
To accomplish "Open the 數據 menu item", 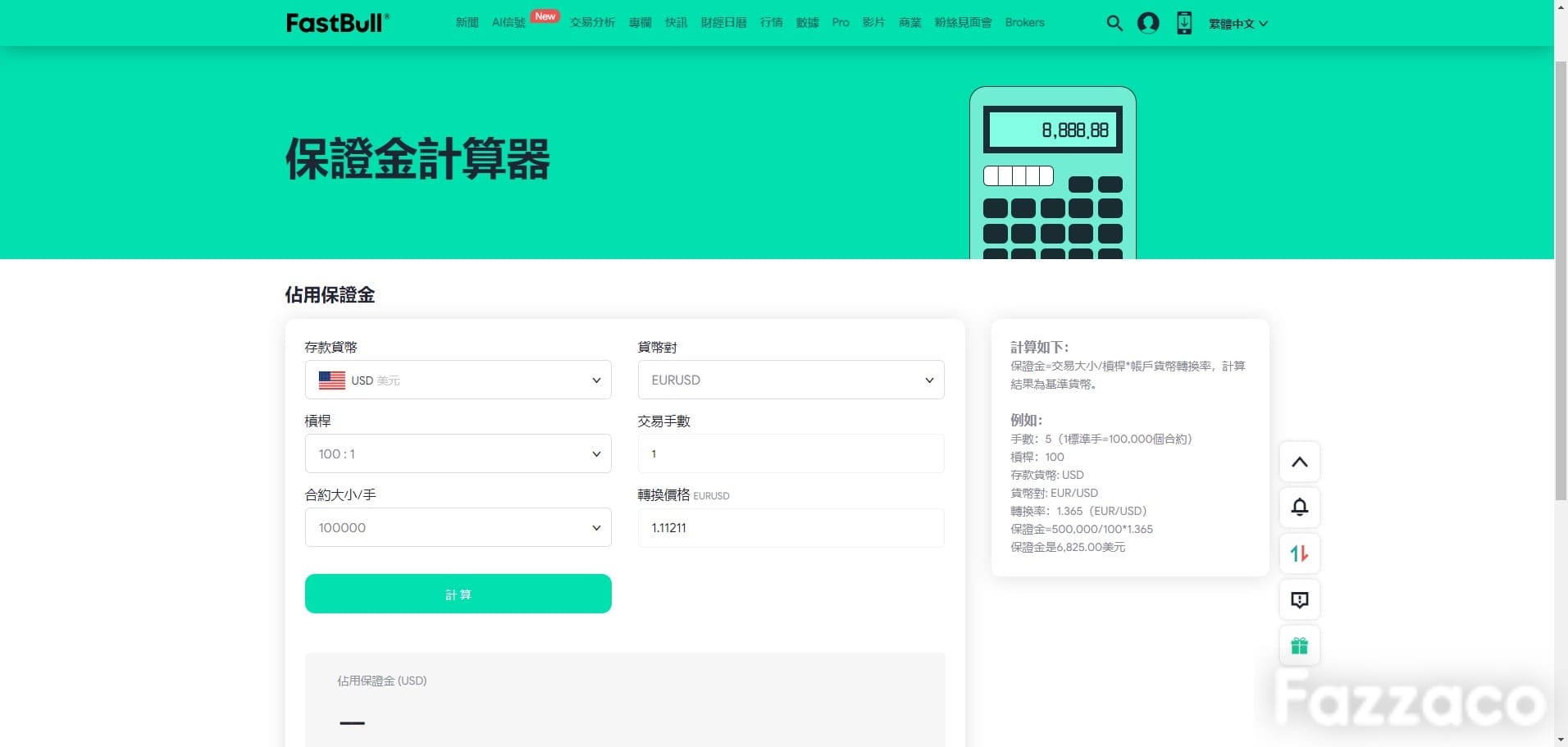I will click(807, 23).
